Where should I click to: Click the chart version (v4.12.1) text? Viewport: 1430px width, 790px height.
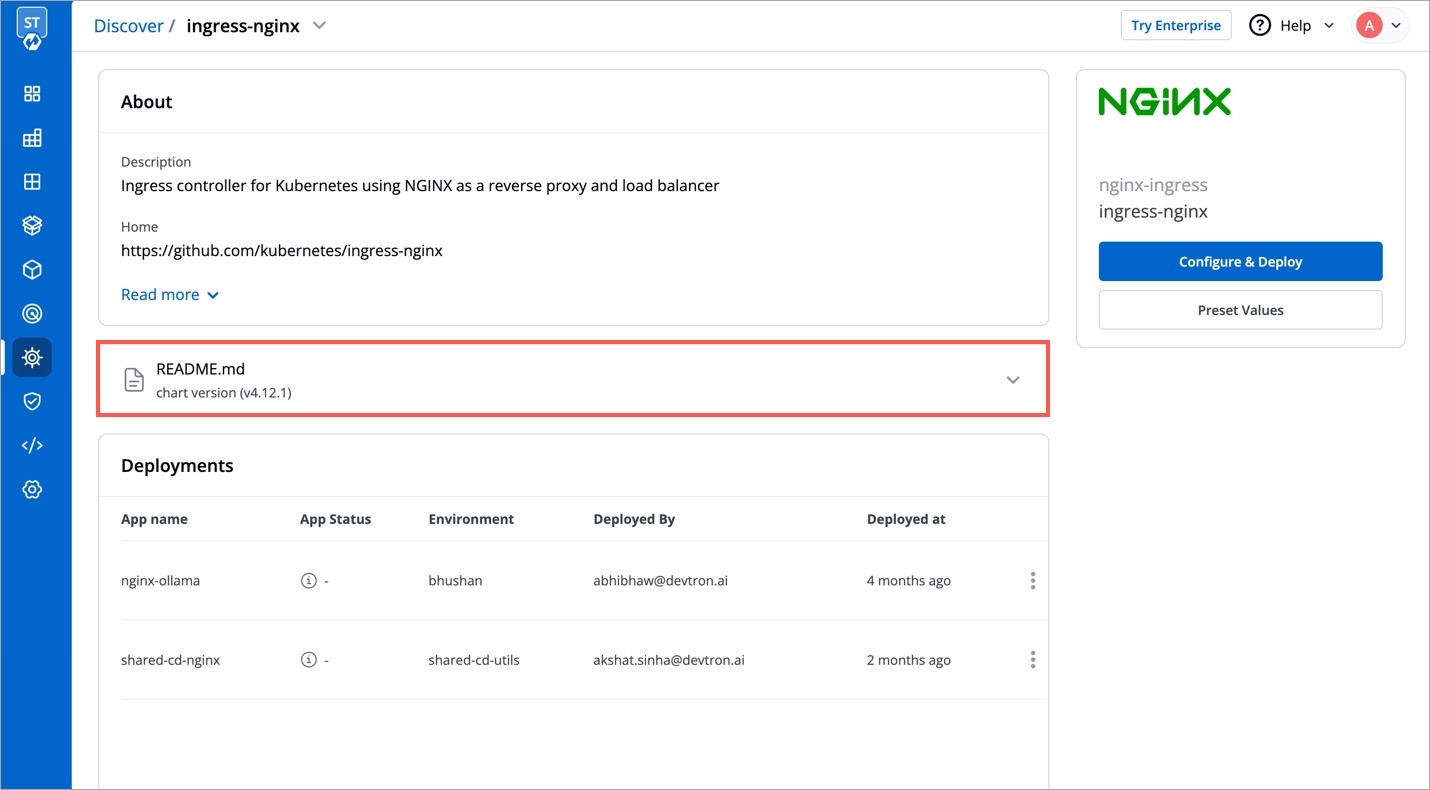224,393
